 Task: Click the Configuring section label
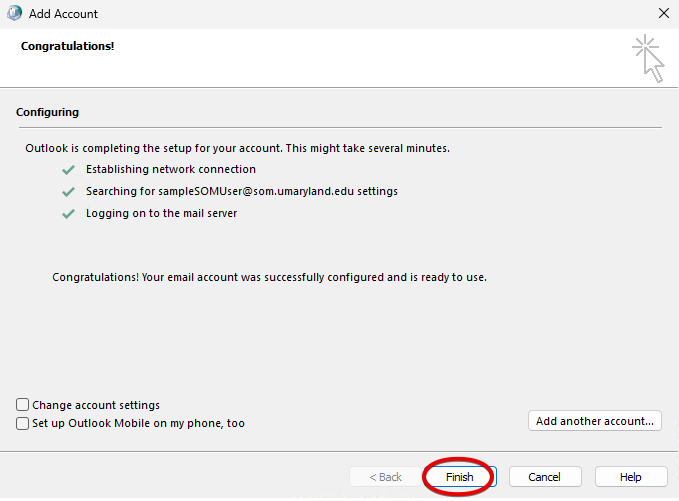[x=47, y=112]
